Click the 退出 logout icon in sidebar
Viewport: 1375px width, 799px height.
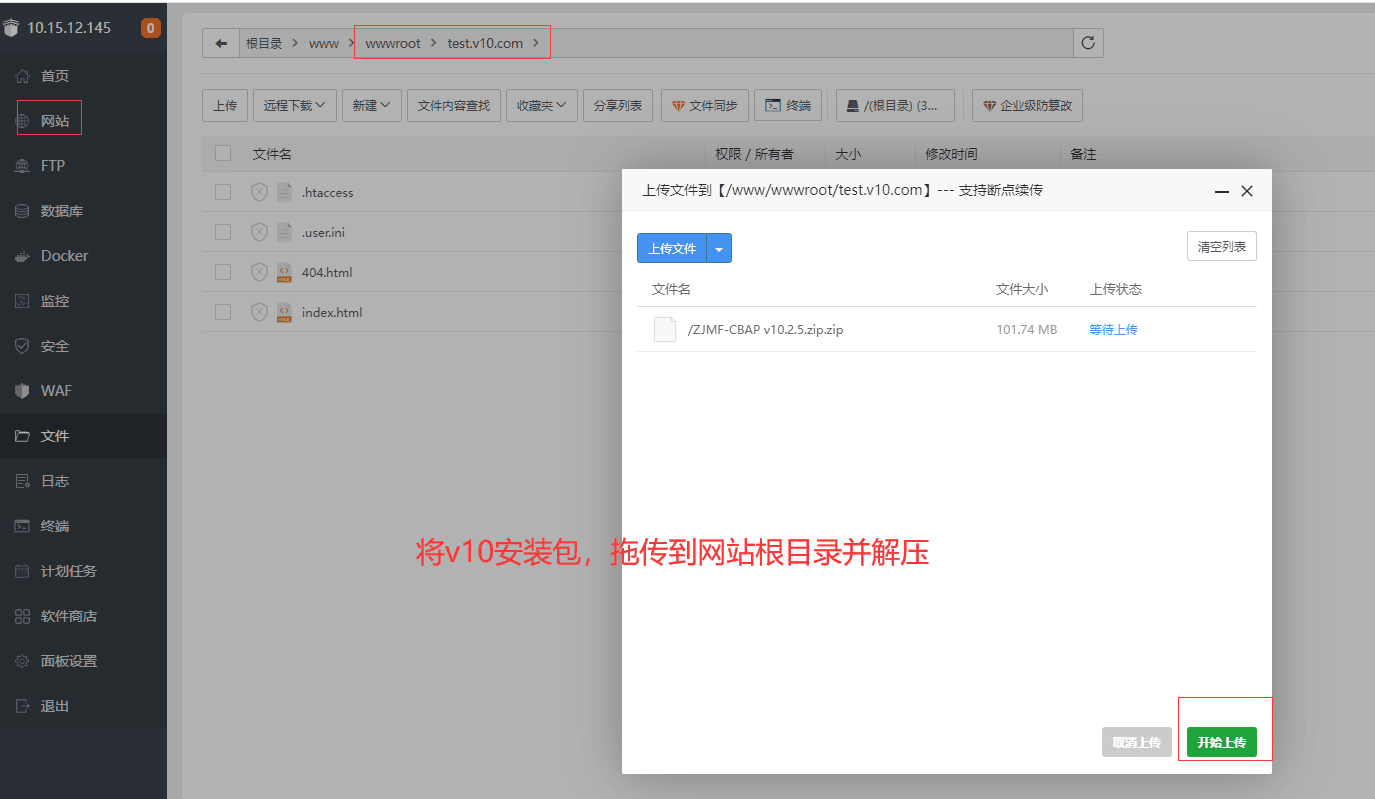[x=23, y=706]
